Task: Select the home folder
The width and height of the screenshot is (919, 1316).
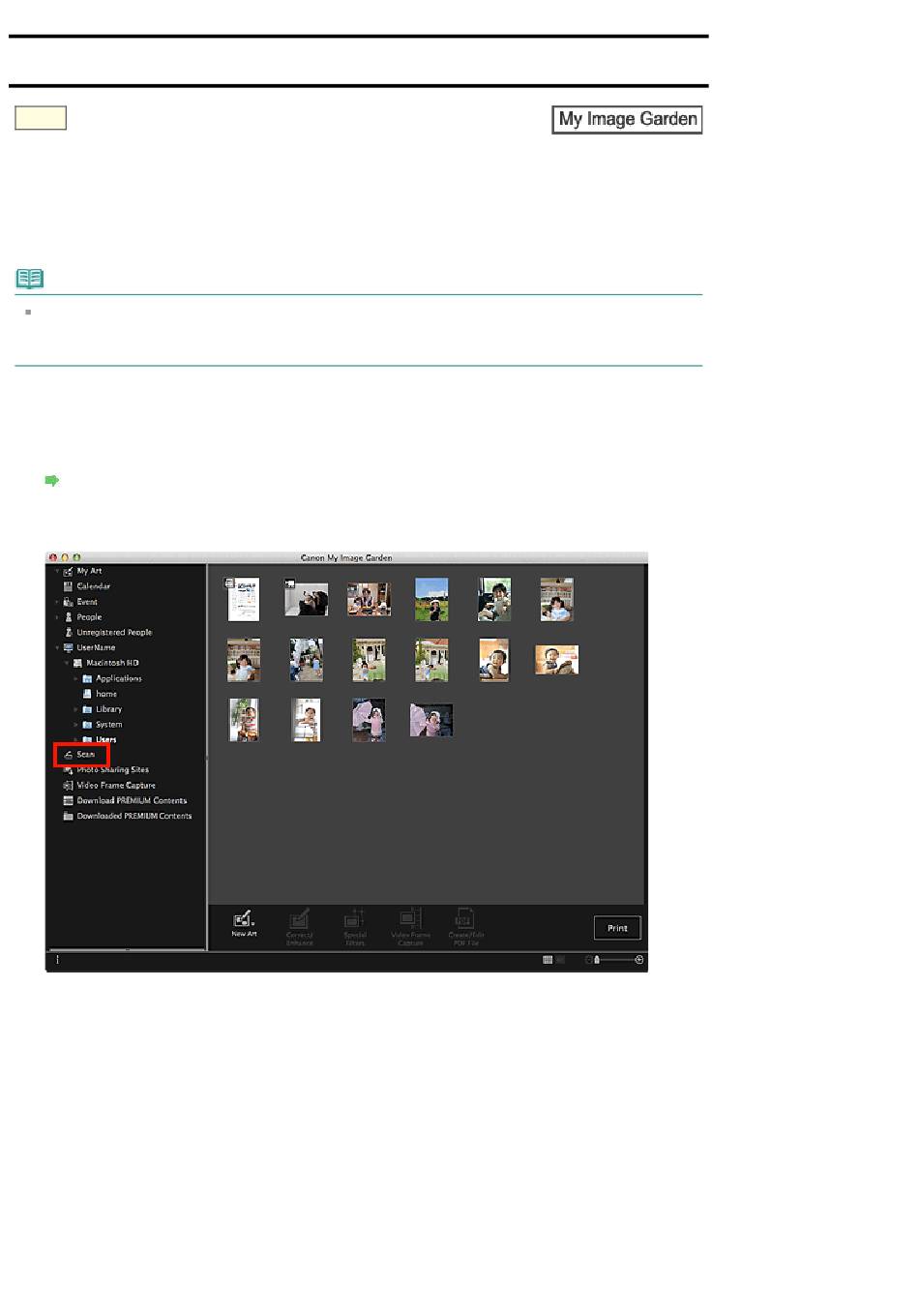Action: click(x=100, y=694)
